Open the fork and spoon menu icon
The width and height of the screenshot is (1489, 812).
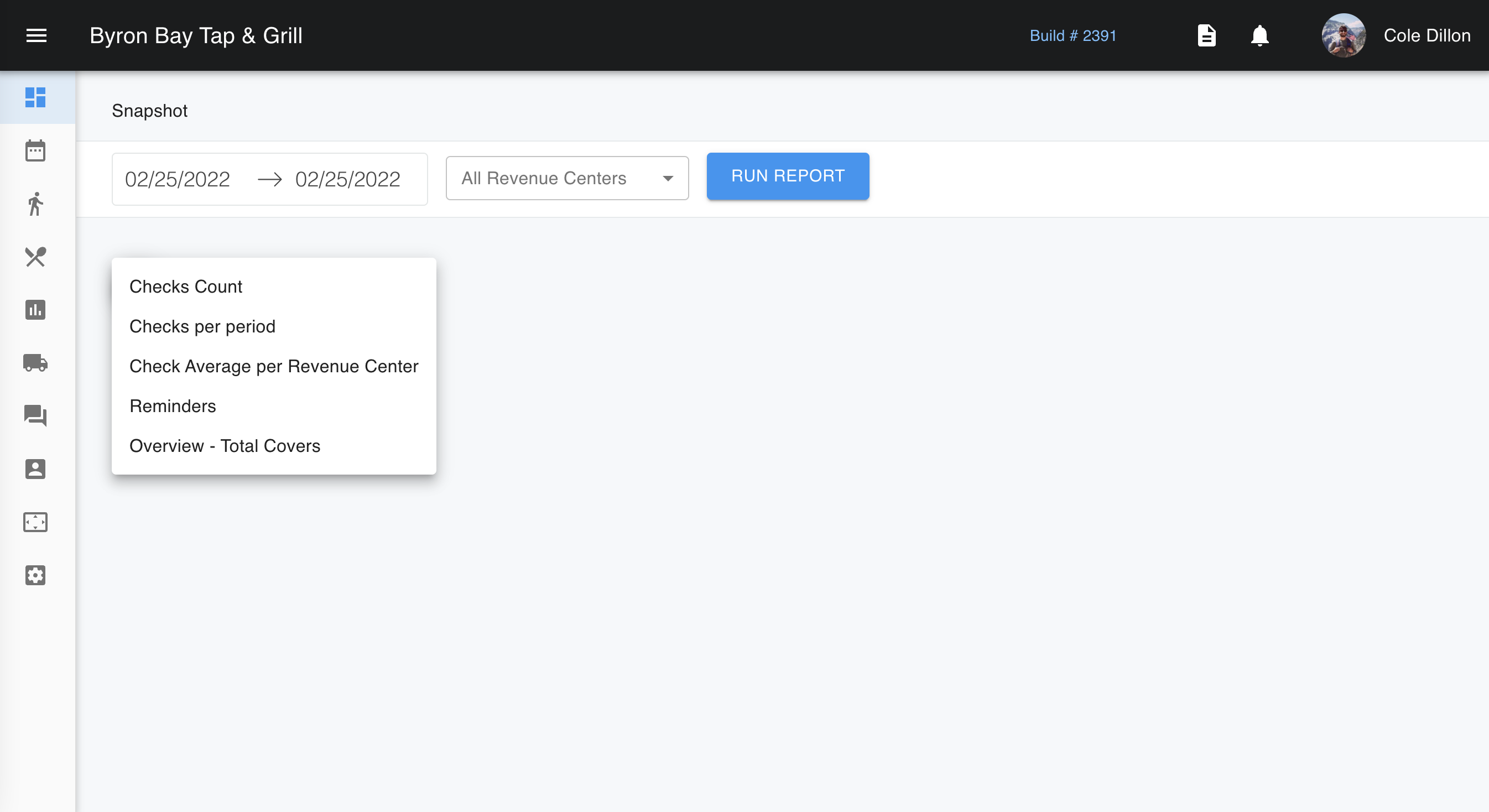[36, 257]
